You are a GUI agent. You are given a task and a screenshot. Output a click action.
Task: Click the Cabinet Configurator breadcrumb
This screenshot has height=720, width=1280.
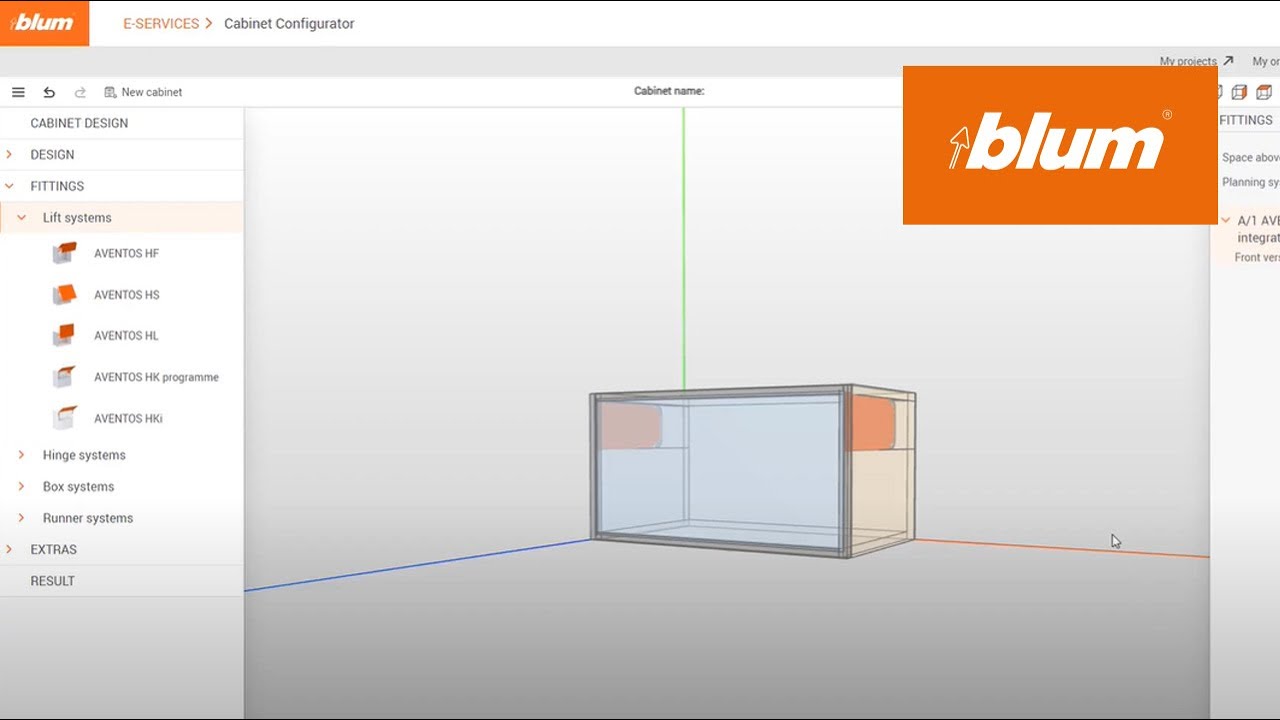[289, 23]
